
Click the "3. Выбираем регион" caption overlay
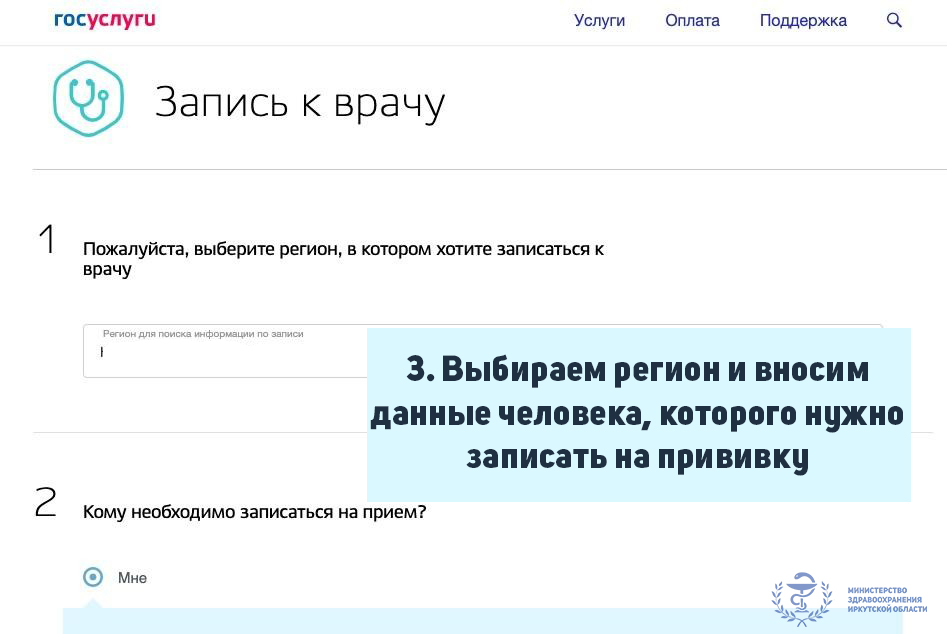[638, 413]
